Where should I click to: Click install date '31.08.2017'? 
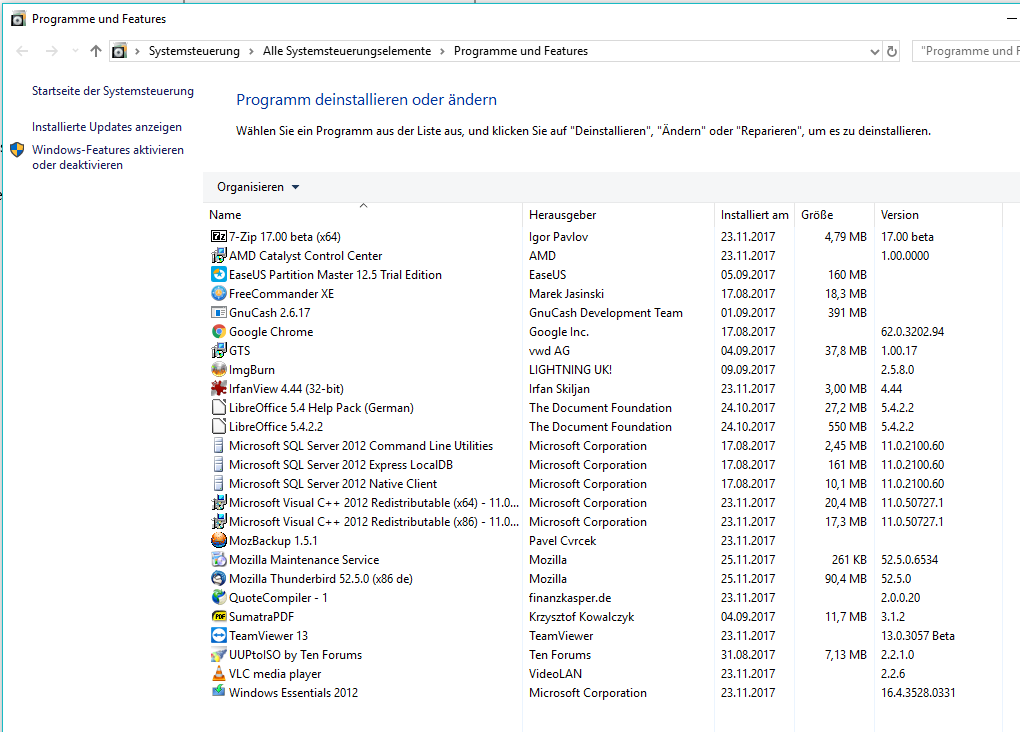(x=747, y=655)
